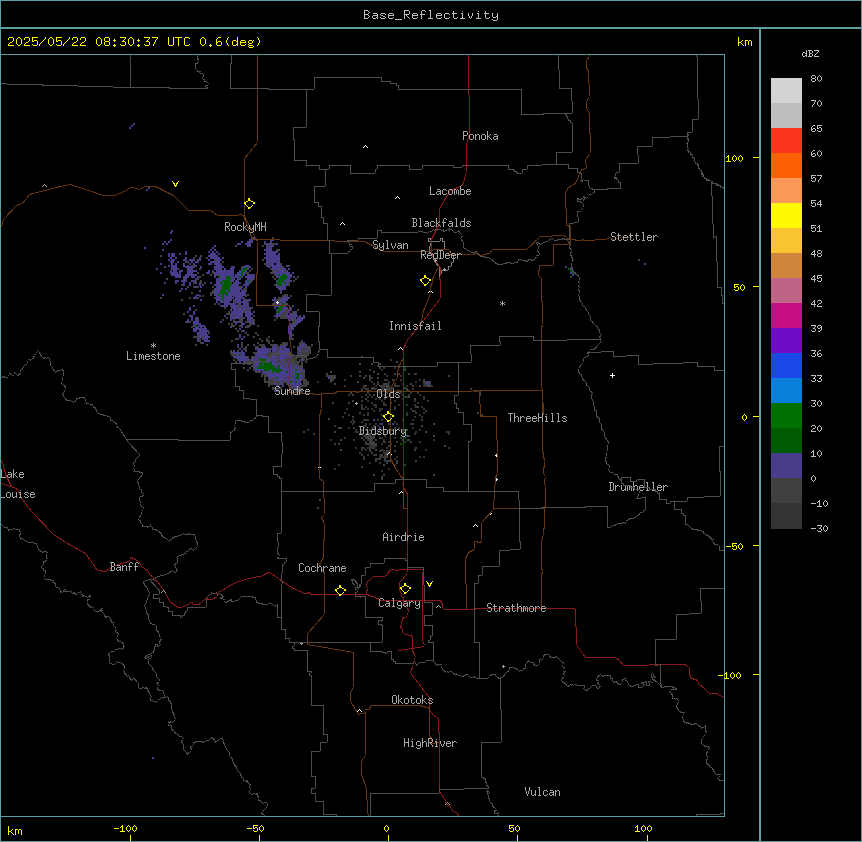Click the 2025/05/22 08:30:37 UTC timestamp

(x=99, y=42)
